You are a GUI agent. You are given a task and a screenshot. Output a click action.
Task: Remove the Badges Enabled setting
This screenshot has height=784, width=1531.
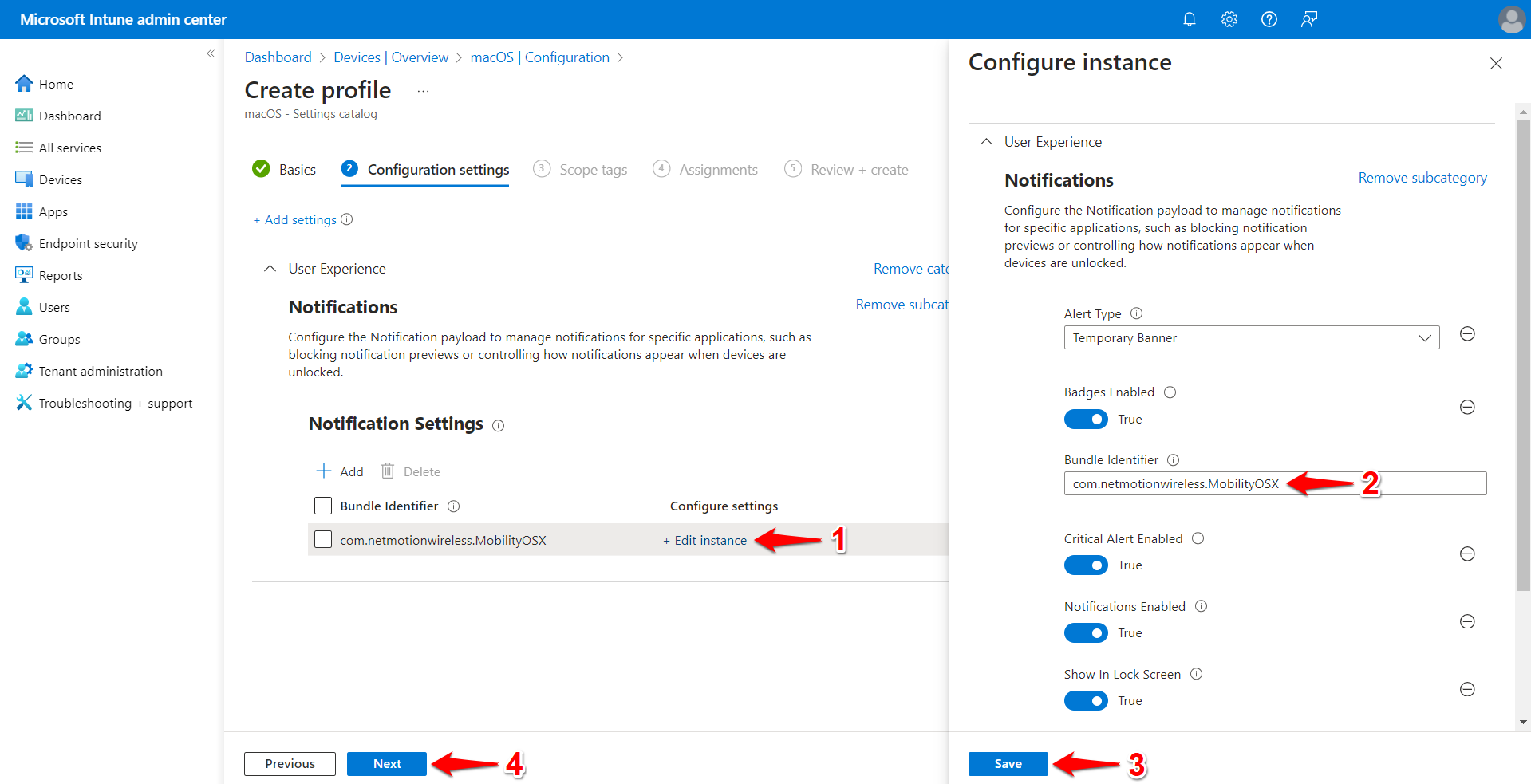point(1466,407)
